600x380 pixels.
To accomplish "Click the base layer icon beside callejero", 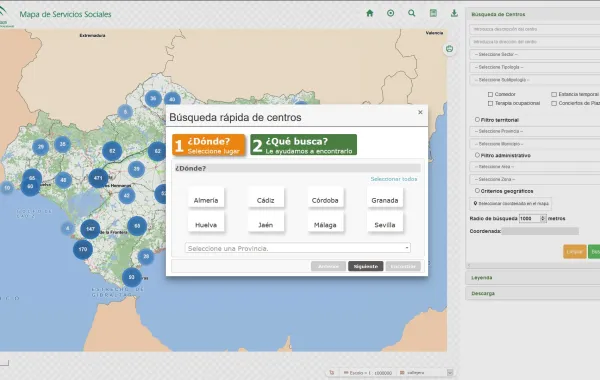I will (x=402, y=372).
